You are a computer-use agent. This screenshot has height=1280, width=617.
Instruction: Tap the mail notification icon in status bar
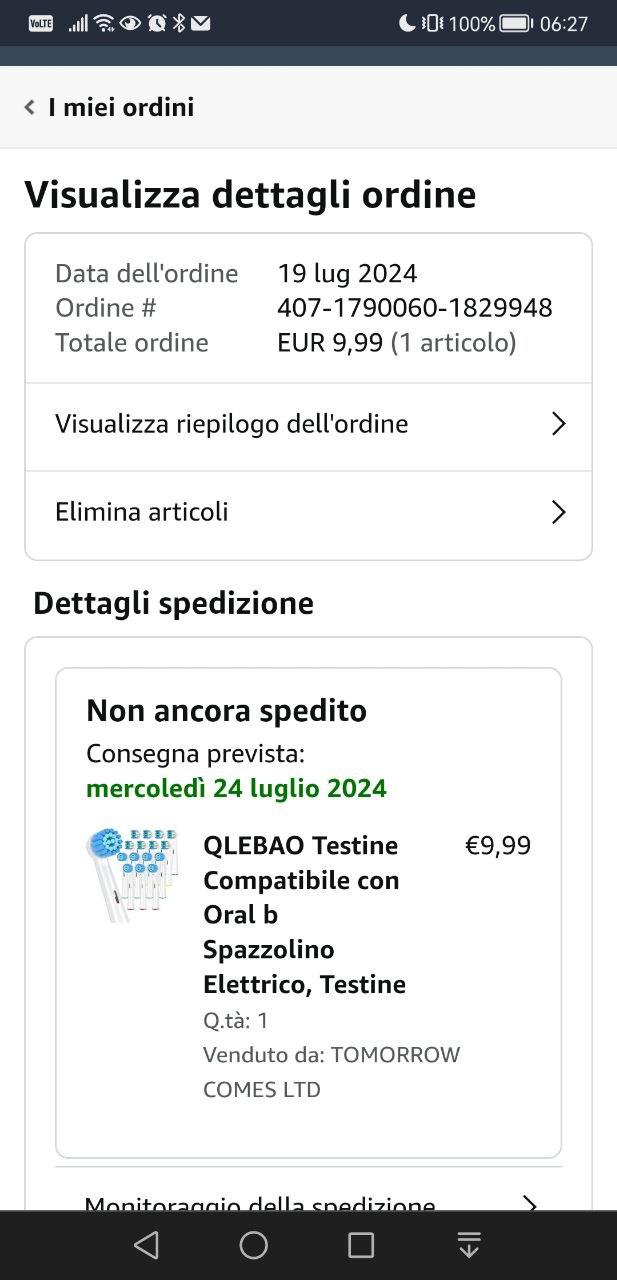coord(201,23)
